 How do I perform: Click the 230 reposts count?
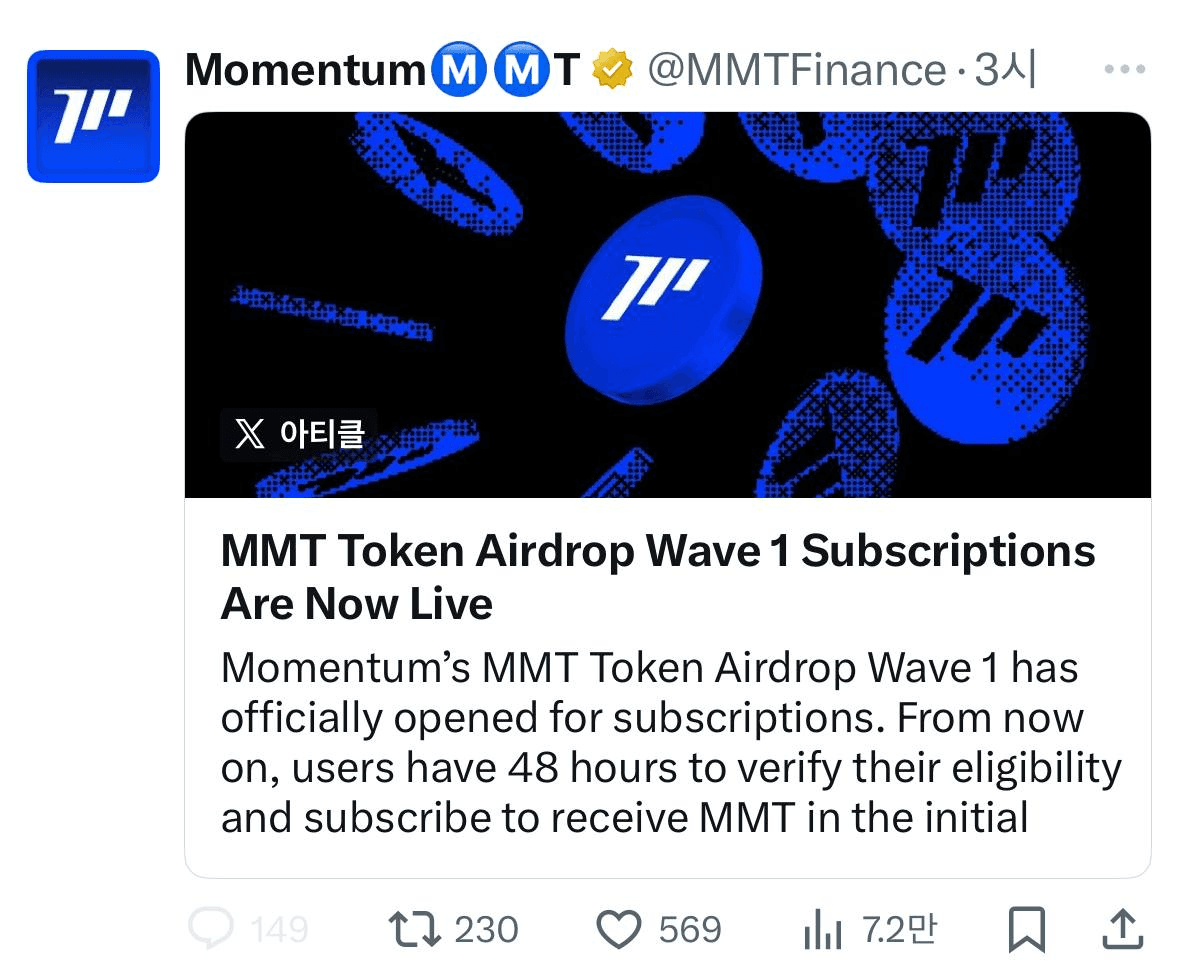pos(486,930)
